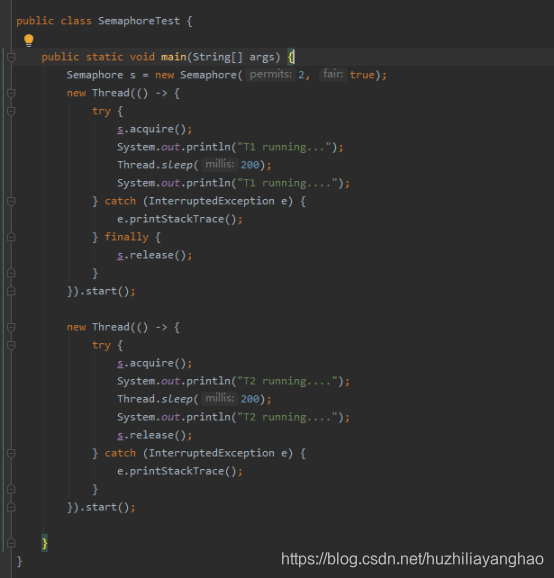Screen dimensions: 554x578
Task: Click the 'permits:' parameter hint
Action: click(271, 74)
